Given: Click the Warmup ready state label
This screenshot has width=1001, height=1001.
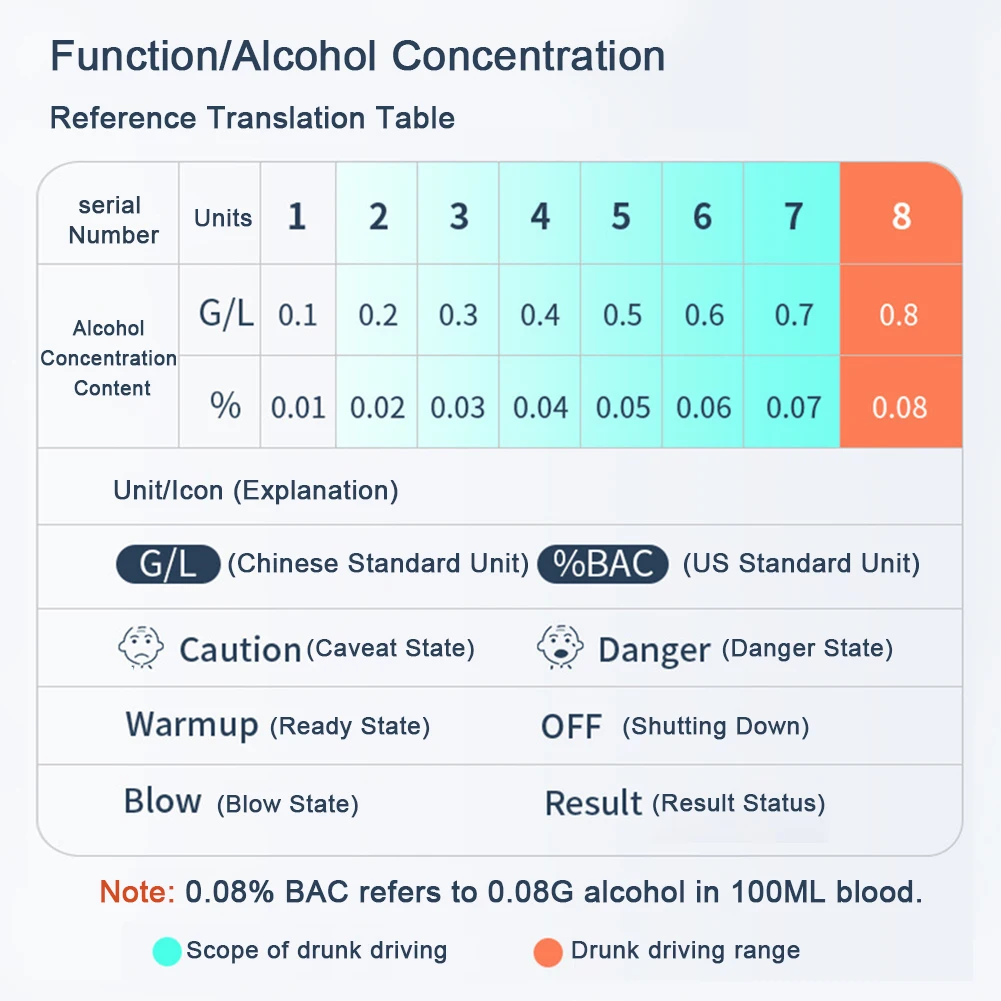Looking at the screenshot, I should click(192, 724).
